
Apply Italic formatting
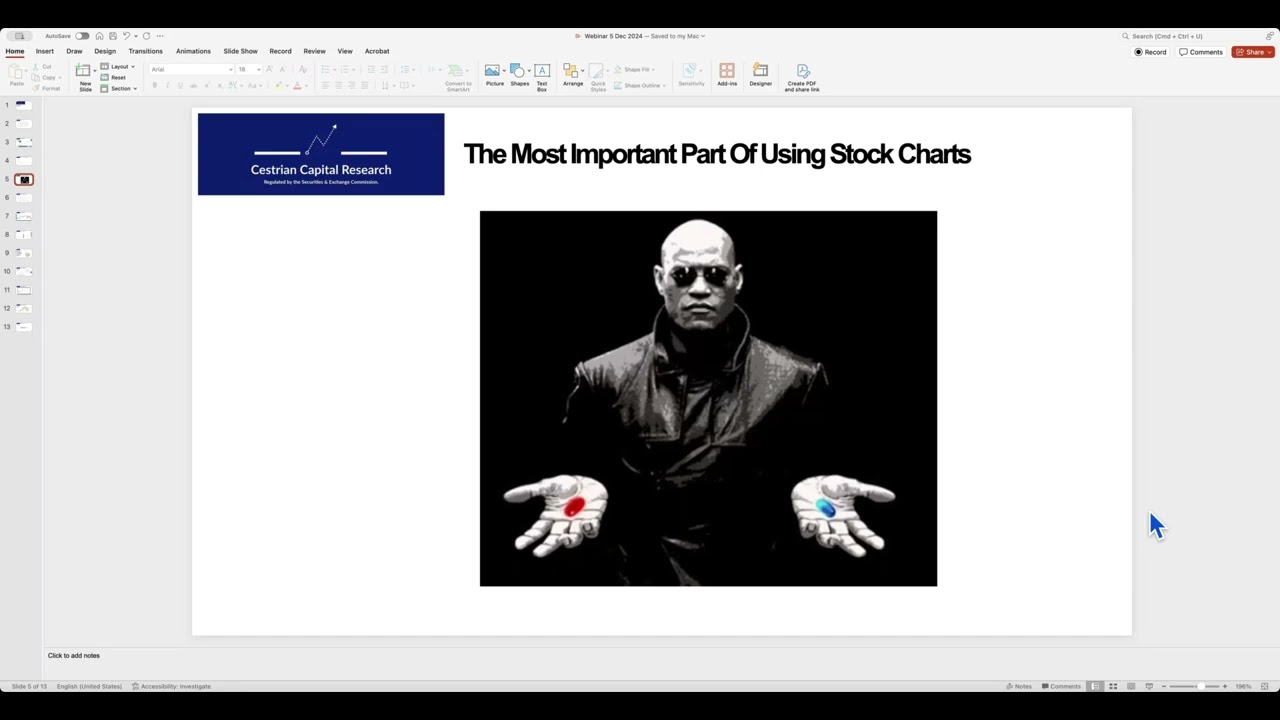click(167, 86)
